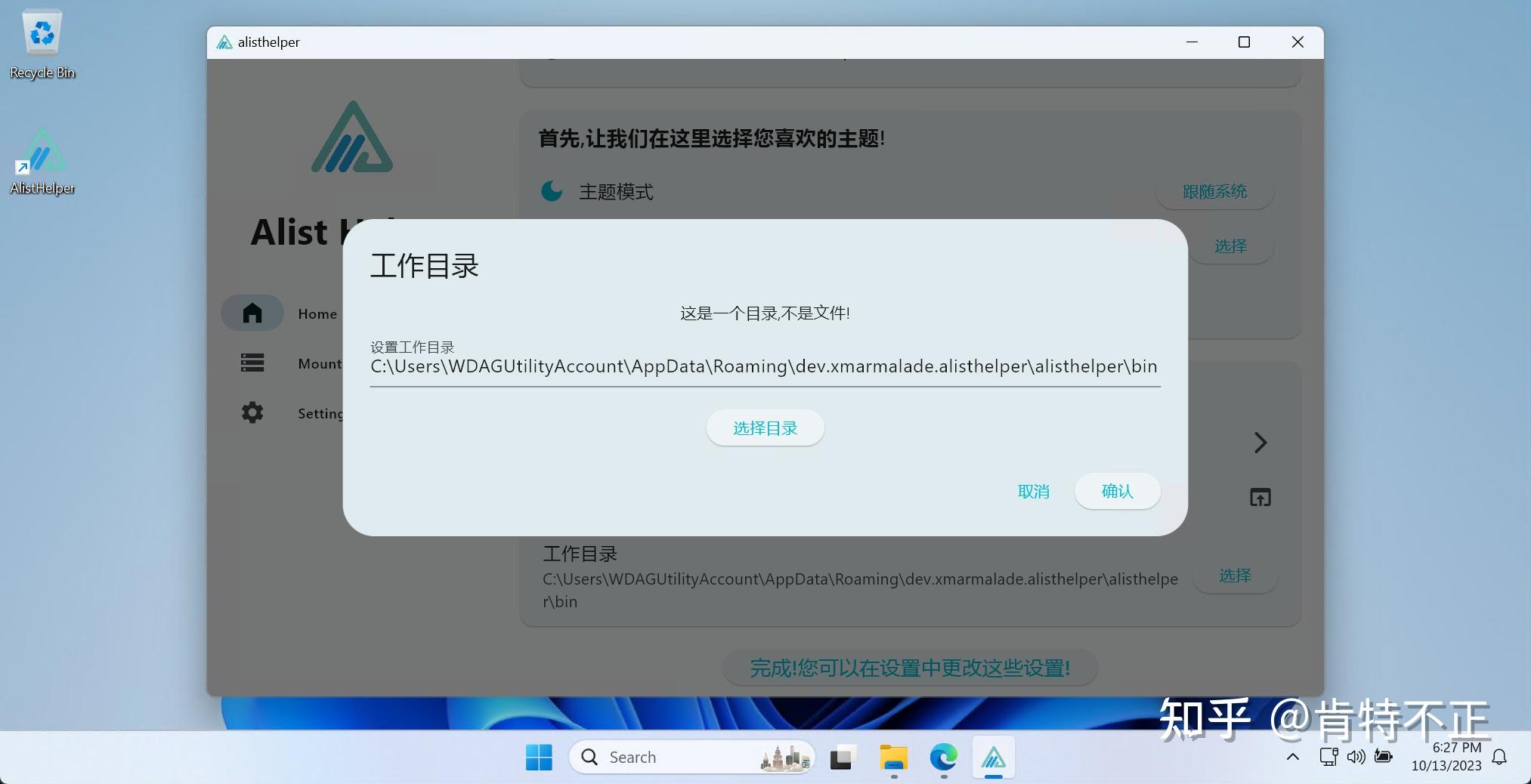Screen dimensions: 1531x784
Task: Click the working directory path field
Action: coord(764,367)
